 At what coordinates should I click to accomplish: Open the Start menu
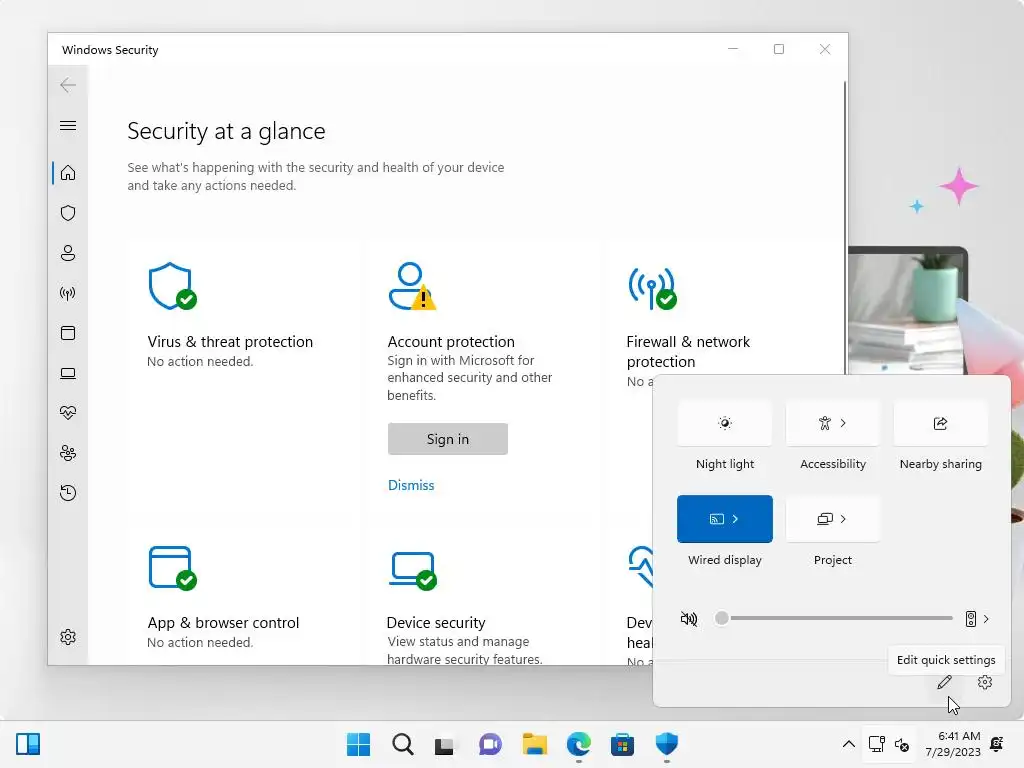359,744
